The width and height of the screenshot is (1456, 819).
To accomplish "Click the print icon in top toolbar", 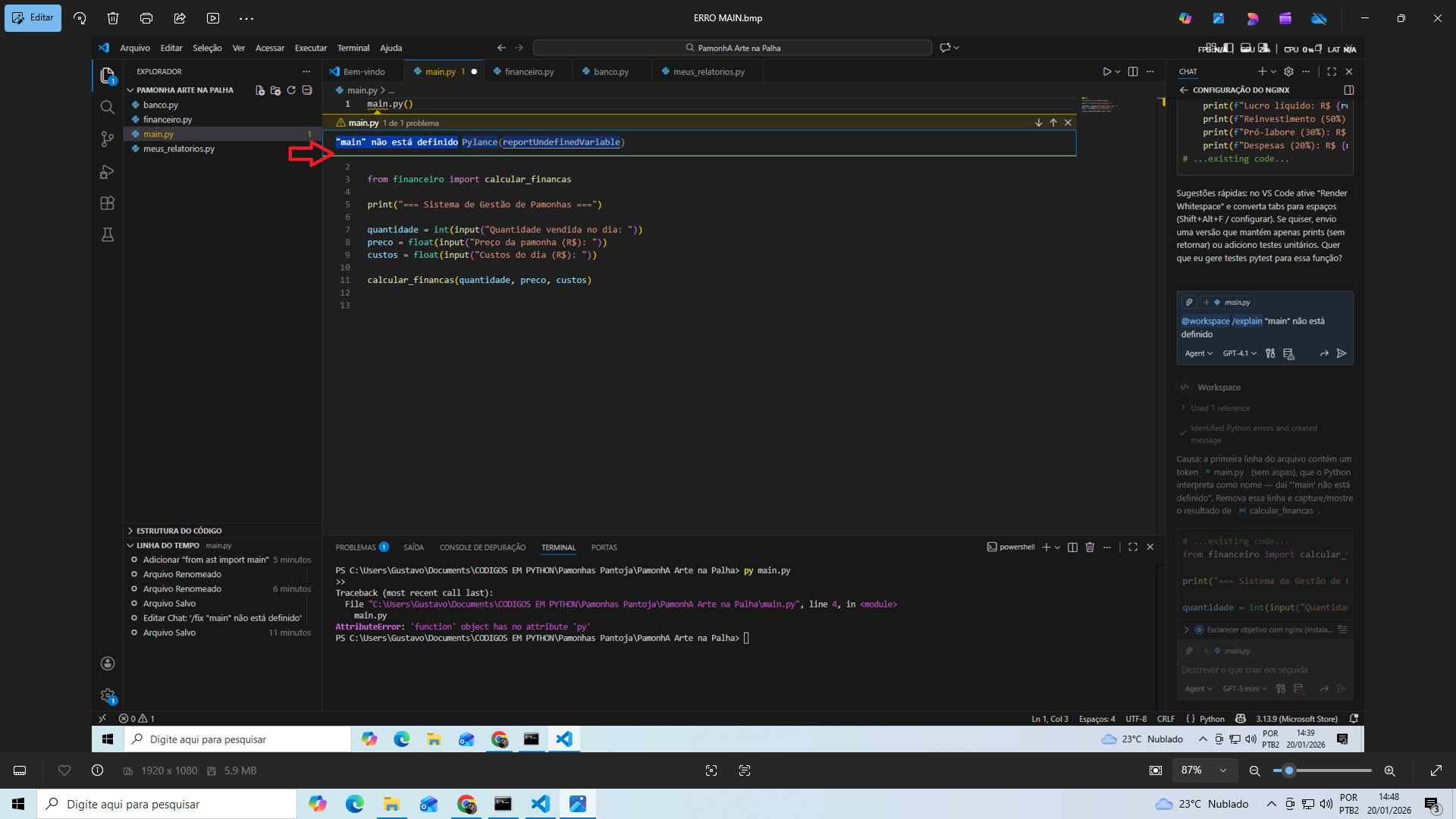I will coord(146,18).
